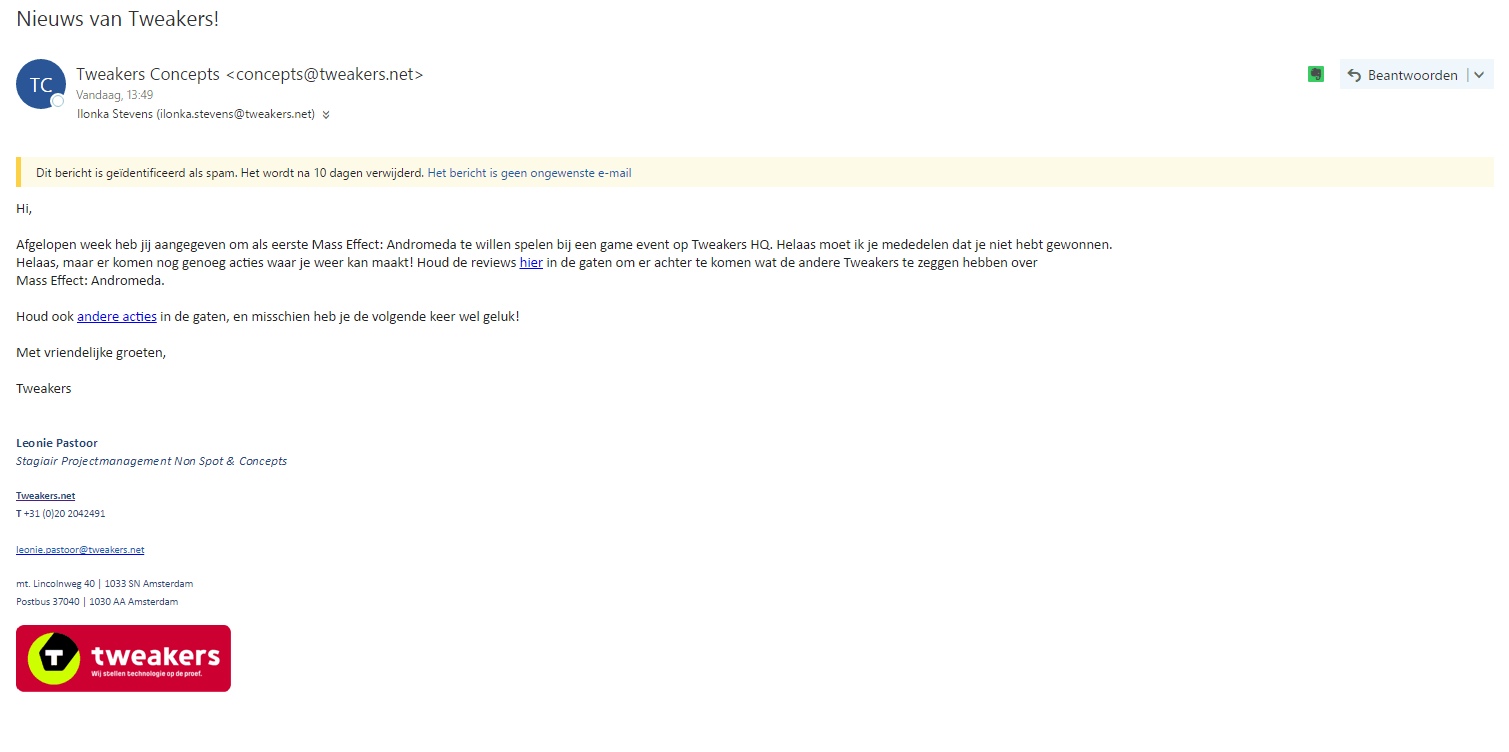Expand the recipients list chevron
Viewport: 1509px width, 752px height.
click(x=326, y=115)
